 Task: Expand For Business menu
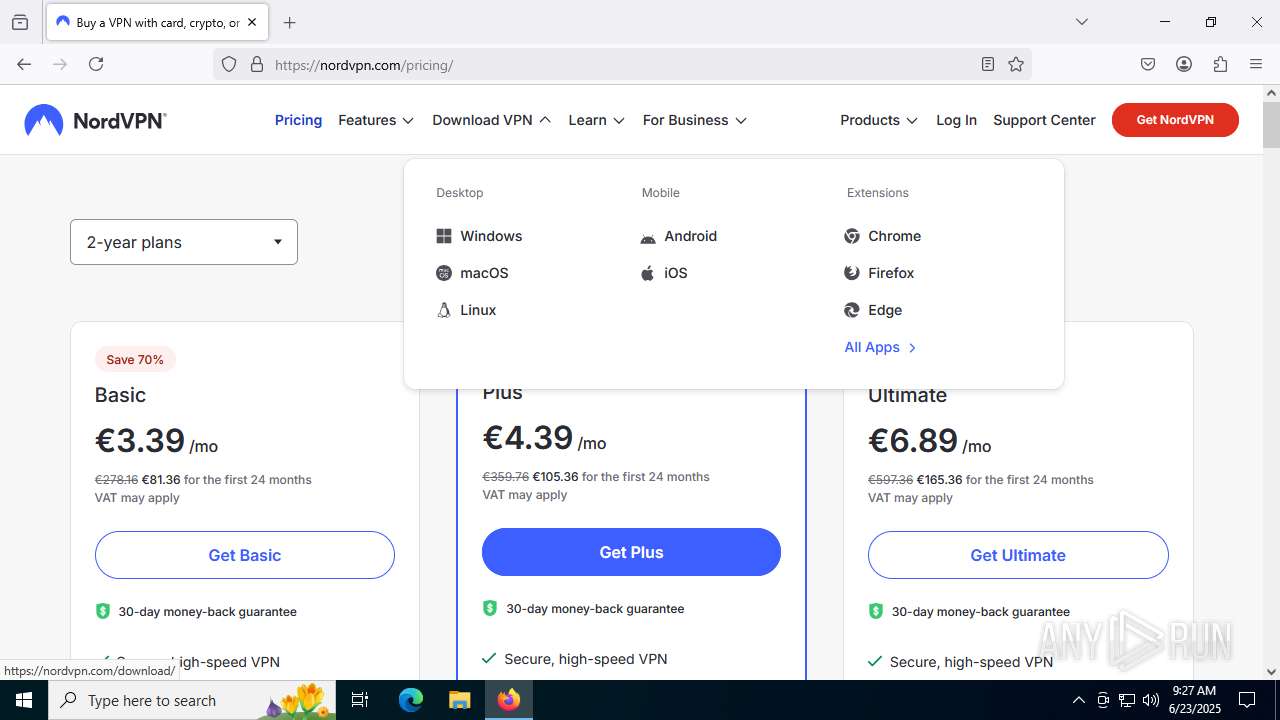pyautogui.click(x=695, y=120)
